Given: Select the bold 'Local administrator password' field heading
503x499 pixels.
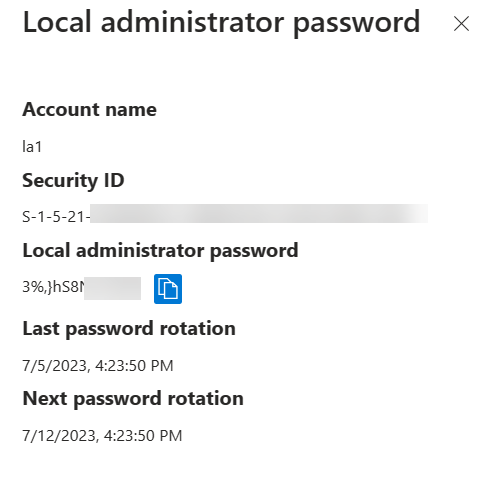Looking at the screenshot, I should tap(160, 251).
